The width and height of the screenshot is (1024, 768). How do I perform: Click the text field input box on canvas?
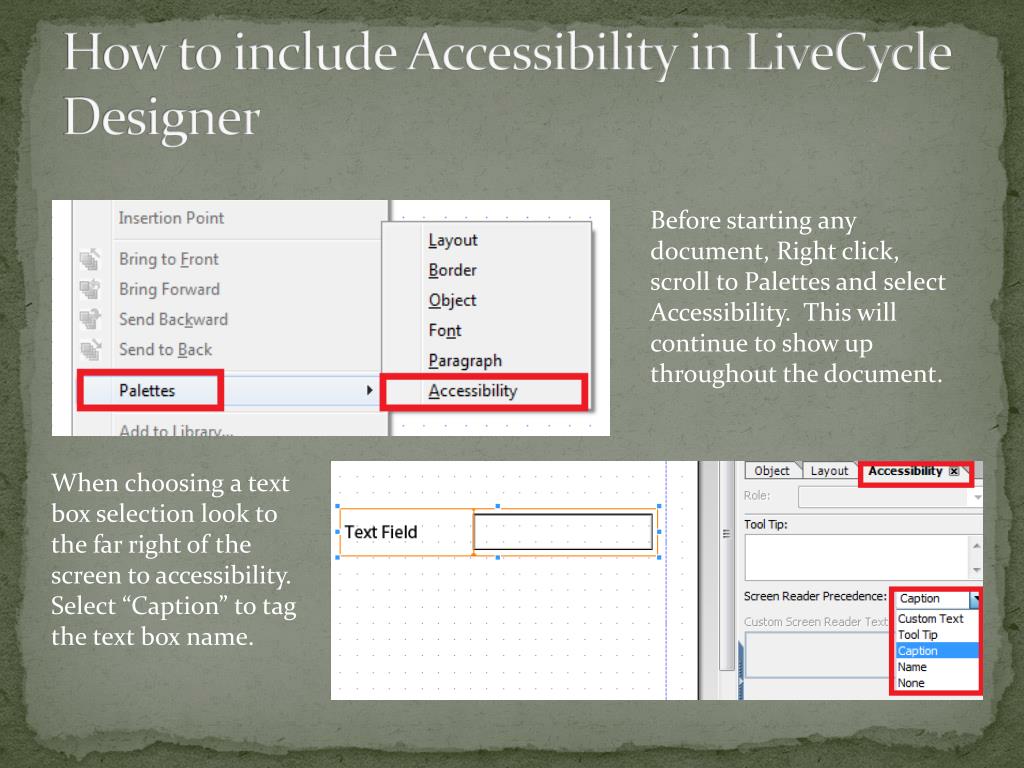point(563,532)
